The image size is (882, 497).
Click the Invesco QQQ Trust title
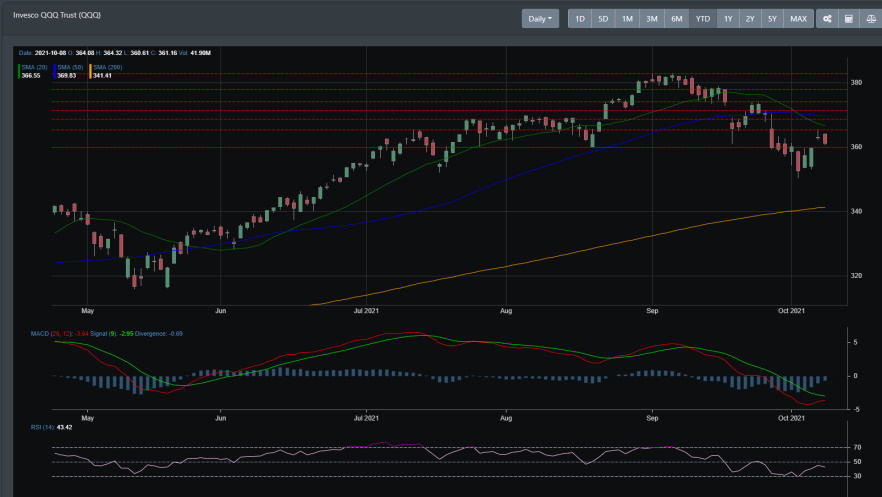pyautogui.click(x=57, y=15)
